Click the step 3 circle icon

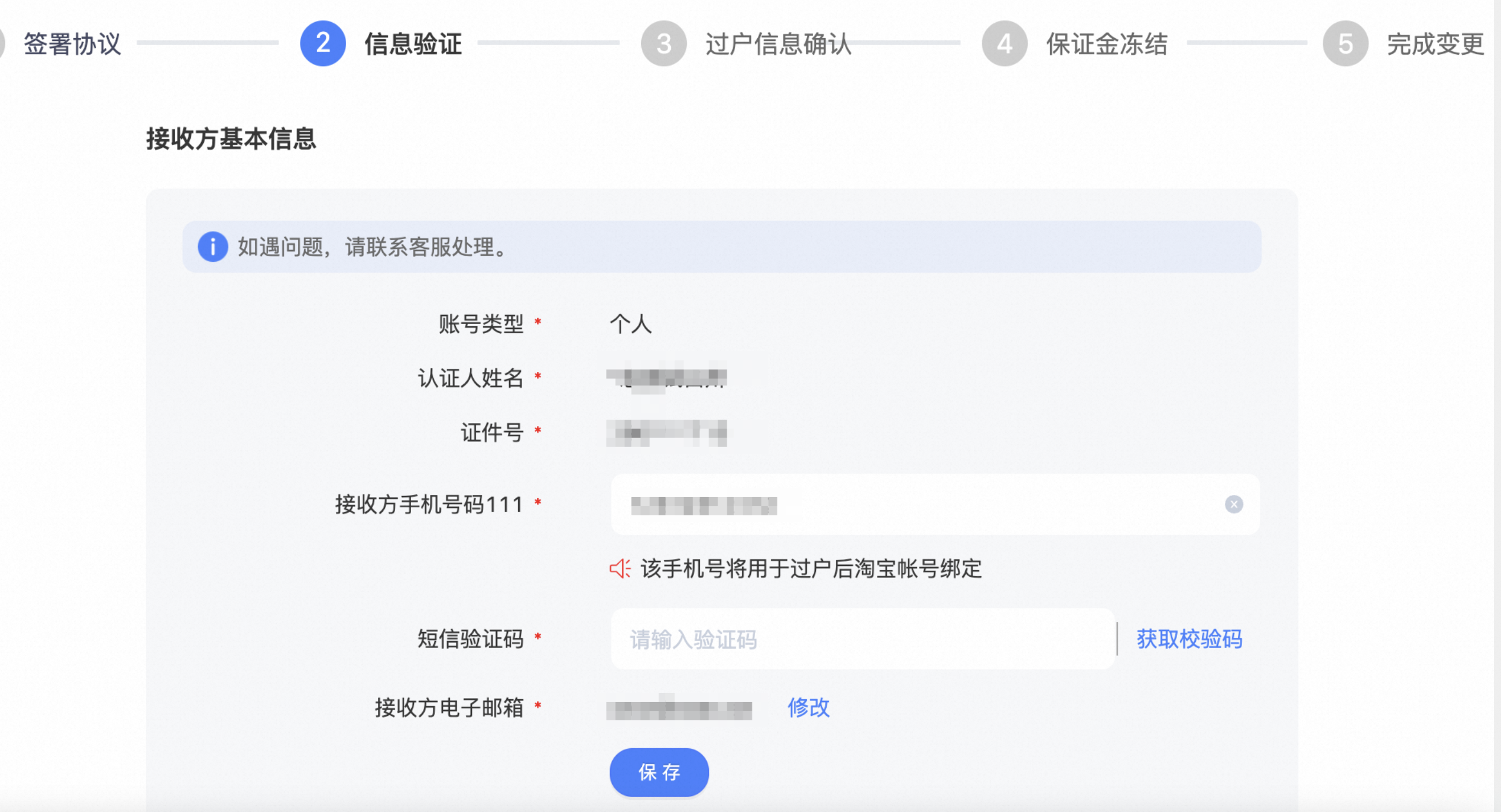[x=664, y=43]
